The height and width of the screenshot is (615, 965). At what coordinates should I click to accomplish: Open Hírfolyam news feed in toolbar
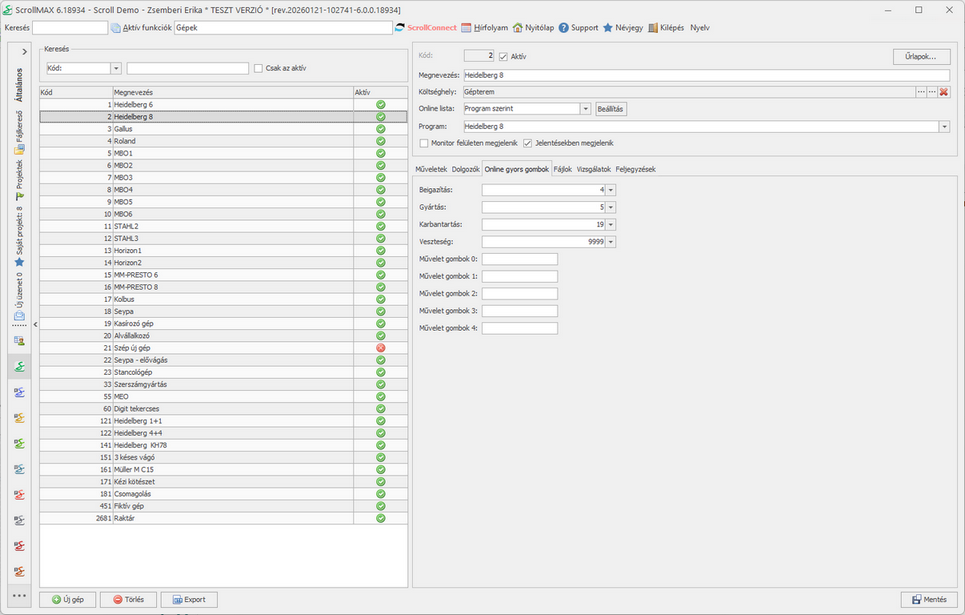467,28
